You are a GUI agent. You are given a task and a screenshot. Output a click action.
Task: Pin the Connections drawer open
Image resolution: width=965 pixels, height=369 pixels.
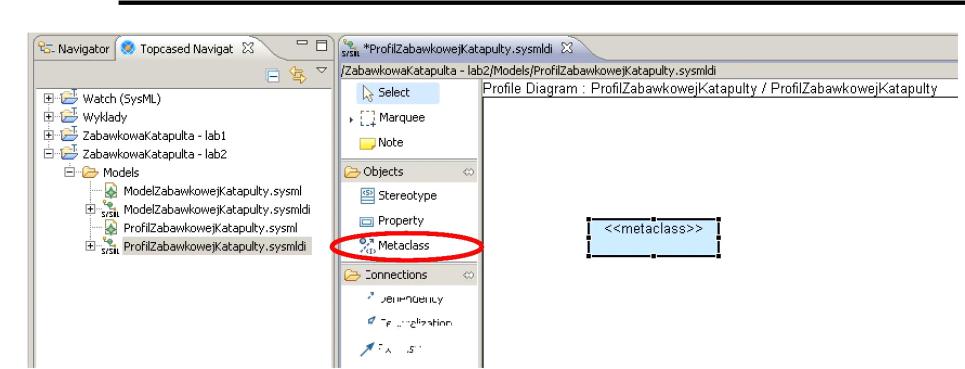point(469,275)
